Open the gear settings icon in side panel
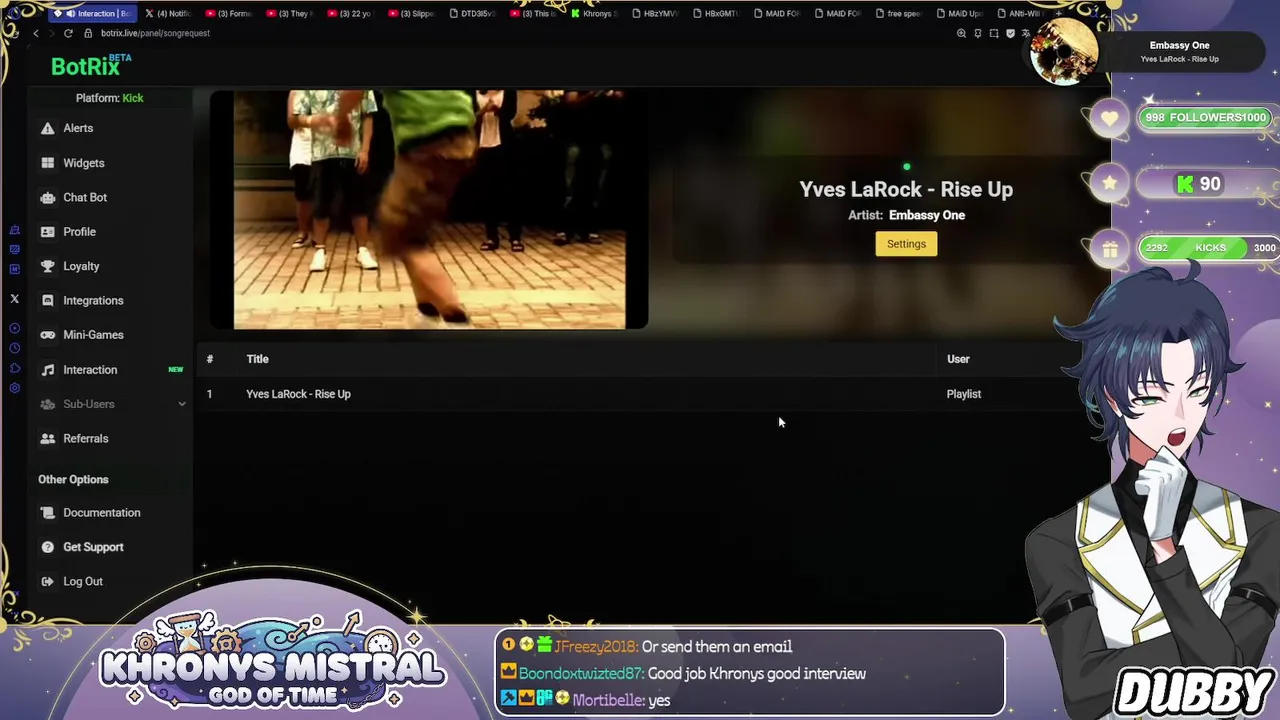The image size is (1280, 720). [x=14, y=388]
